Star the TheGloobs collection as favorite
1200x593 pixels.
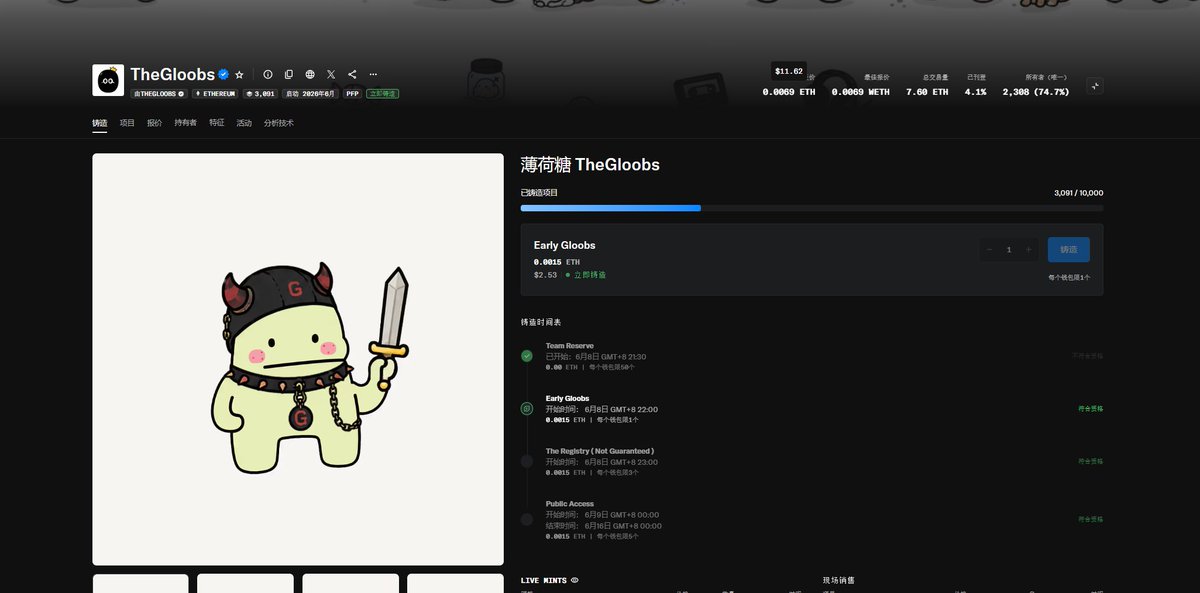pyautogui.click(x=240, y=75)
